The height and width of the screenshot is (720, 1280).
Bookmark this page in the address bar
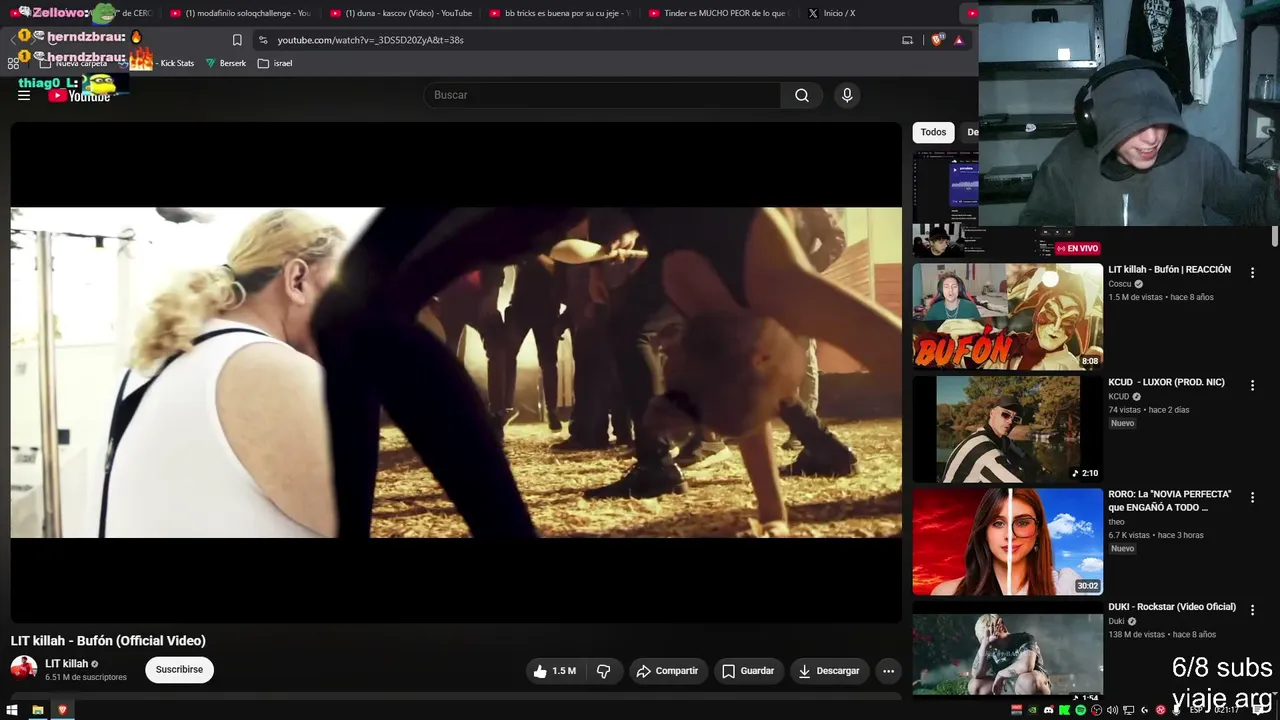[237, 40]
